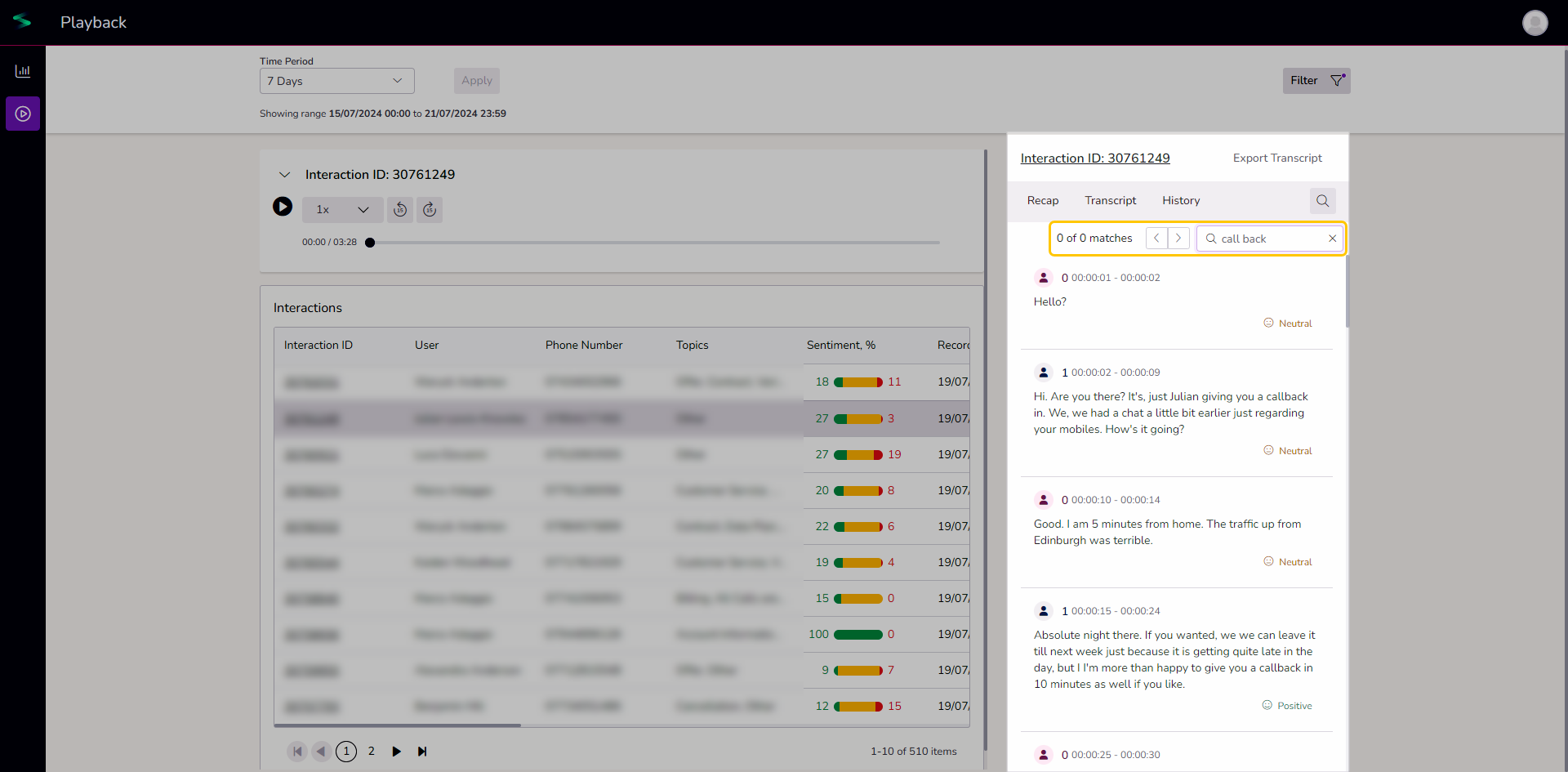Go to first page of interactions
The height and width of the screenshot is (772, 1568).
(x=297, y=752)
